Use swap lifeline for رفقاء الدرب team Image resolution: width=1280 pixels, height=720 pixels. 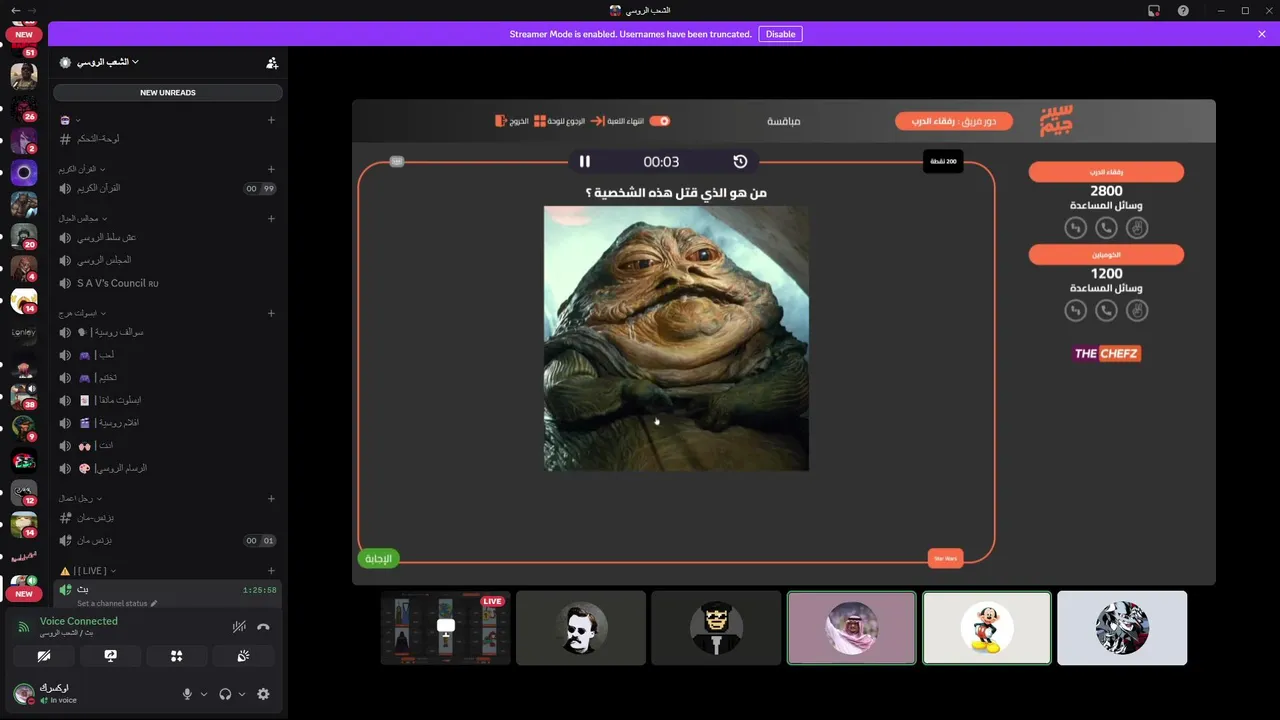(1076, 228)
